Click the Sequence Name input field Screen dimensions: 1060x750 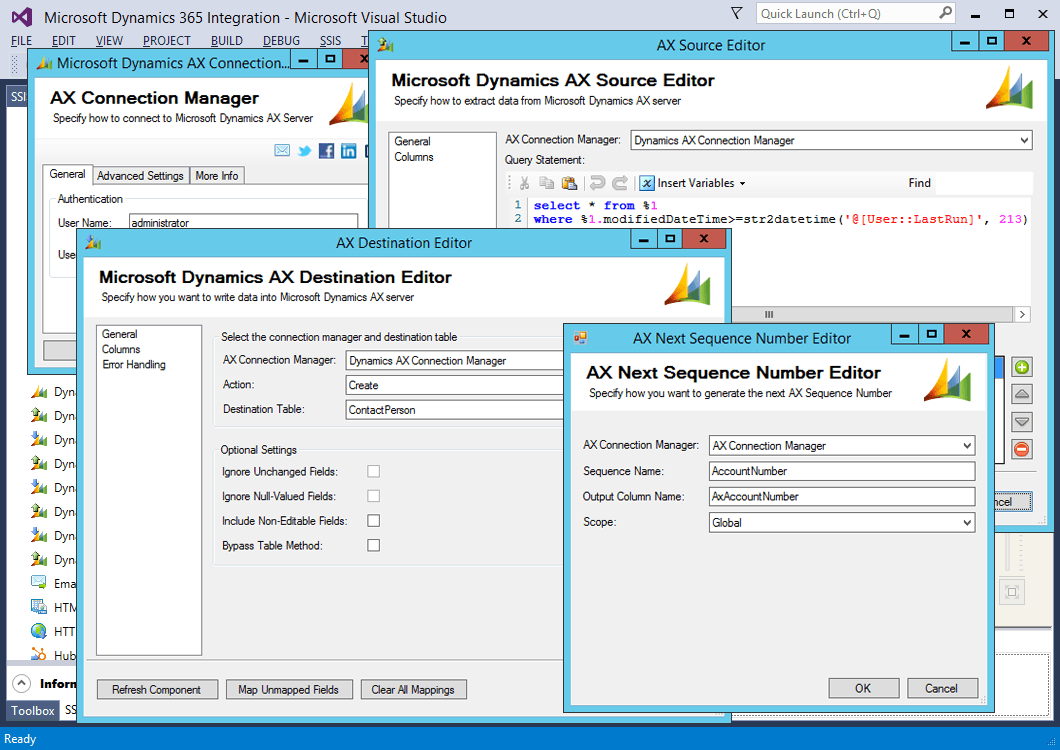click(x=842, y=471)
